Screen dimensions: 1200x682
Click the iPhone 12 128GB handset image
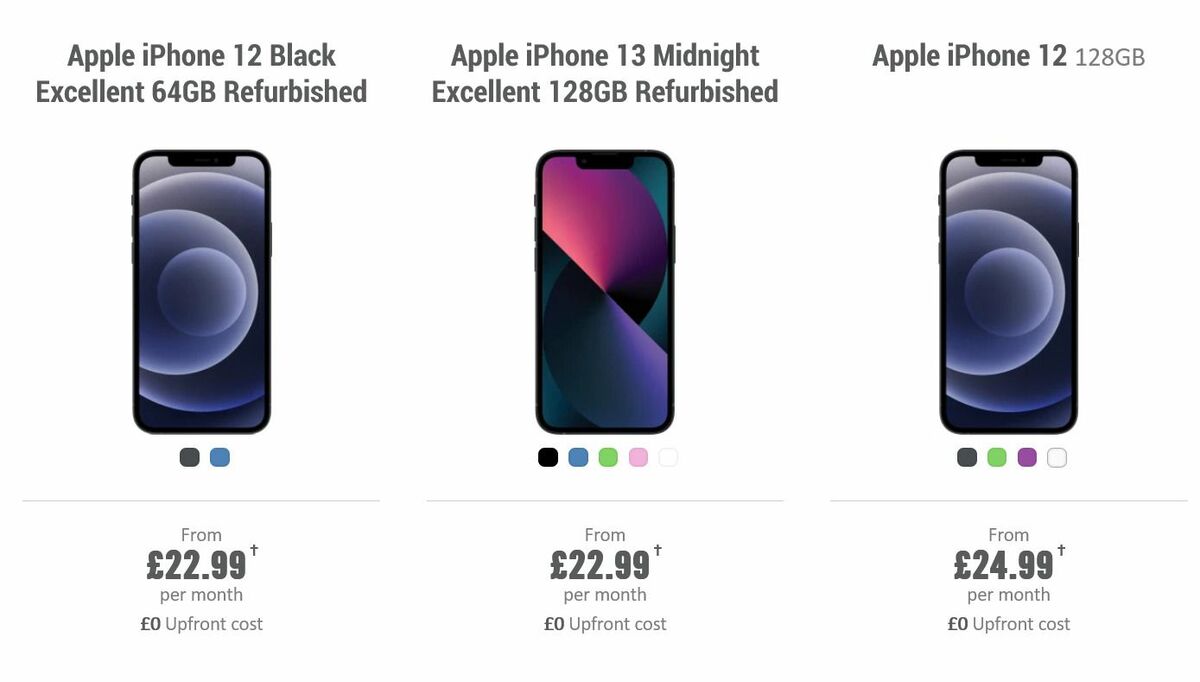1010,290
